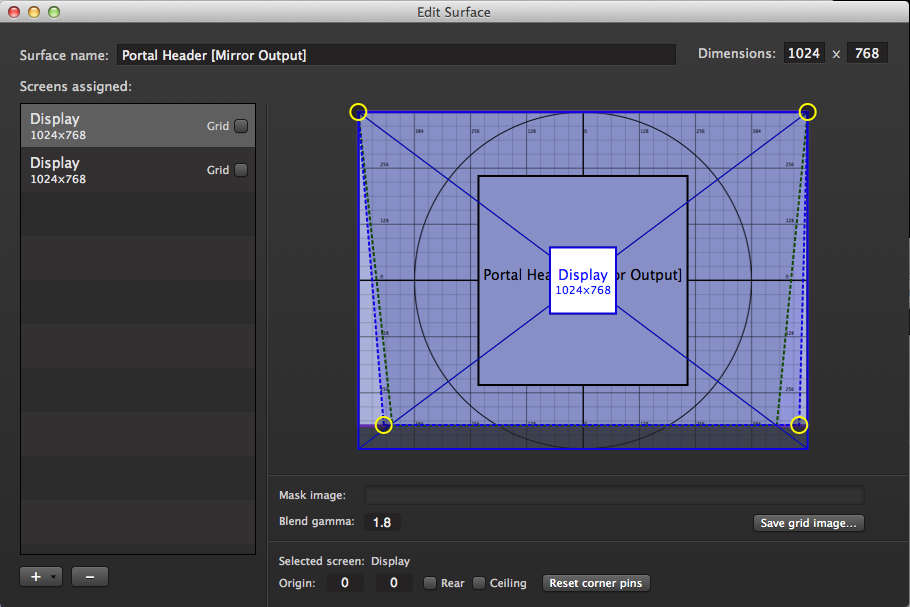
Task: Open the plus add-screen dropdown button
Action: 41,577
